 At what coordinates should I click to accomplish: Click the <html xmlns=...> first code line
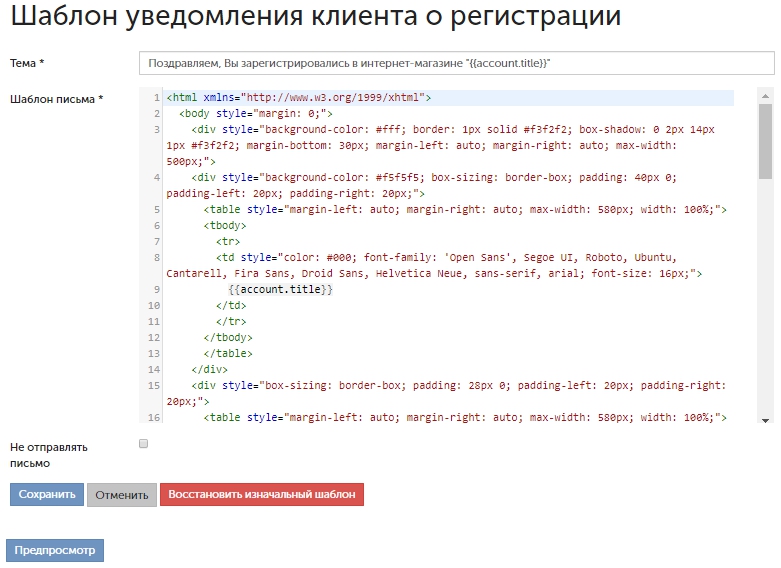coord(299,98)
